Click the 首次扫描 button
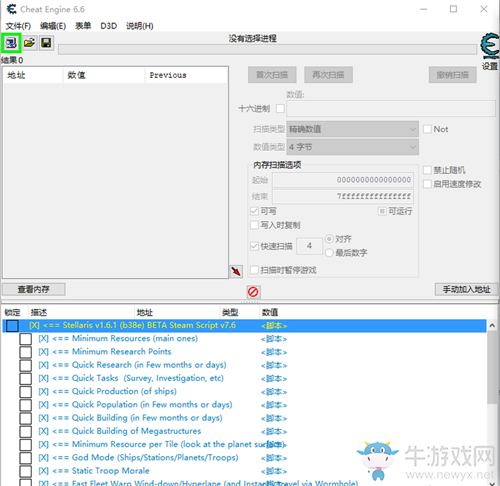This screenshot has width=500, height=486. point(272,75)
